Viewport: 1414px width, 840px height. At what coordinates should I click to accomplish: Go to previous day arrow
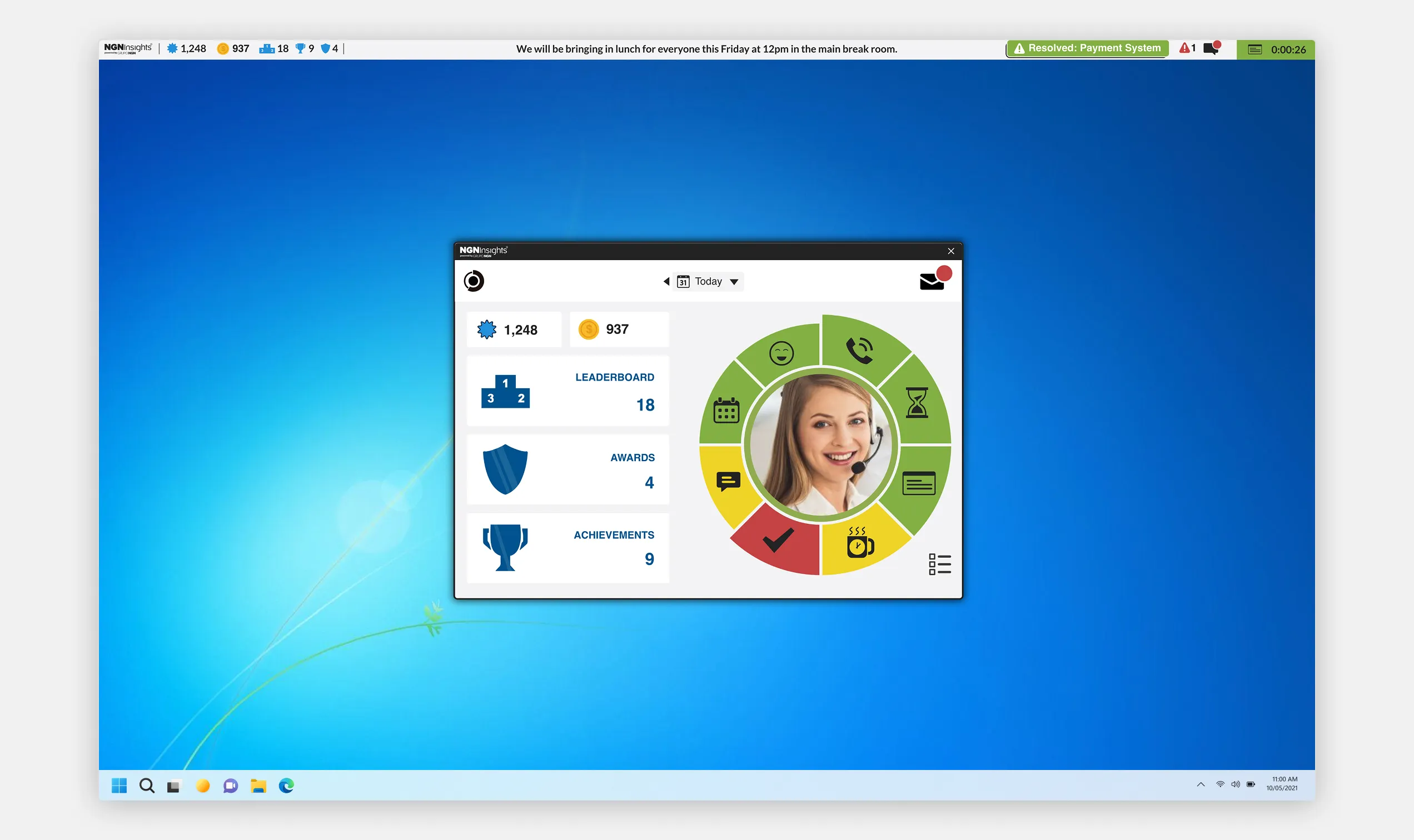tap(666, 281)
